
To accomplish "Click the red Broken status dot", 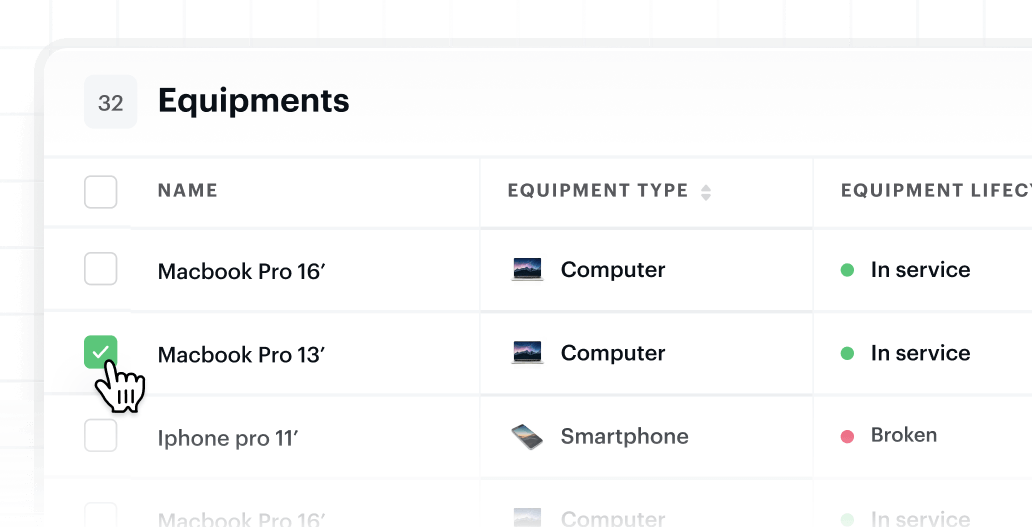I will tap(847, 436).
